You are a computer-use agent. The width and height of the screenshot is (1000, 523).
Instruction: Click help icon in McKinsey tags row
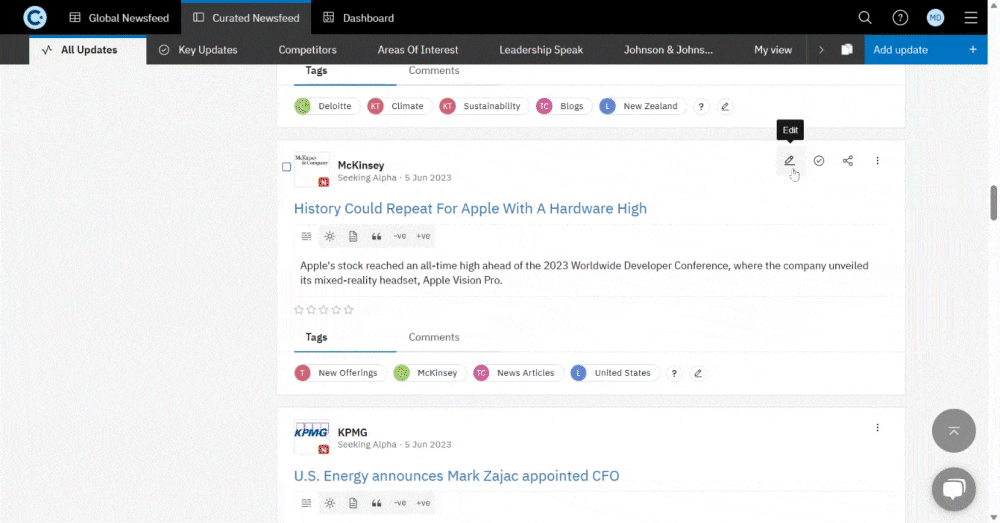(x=674, y=373)
